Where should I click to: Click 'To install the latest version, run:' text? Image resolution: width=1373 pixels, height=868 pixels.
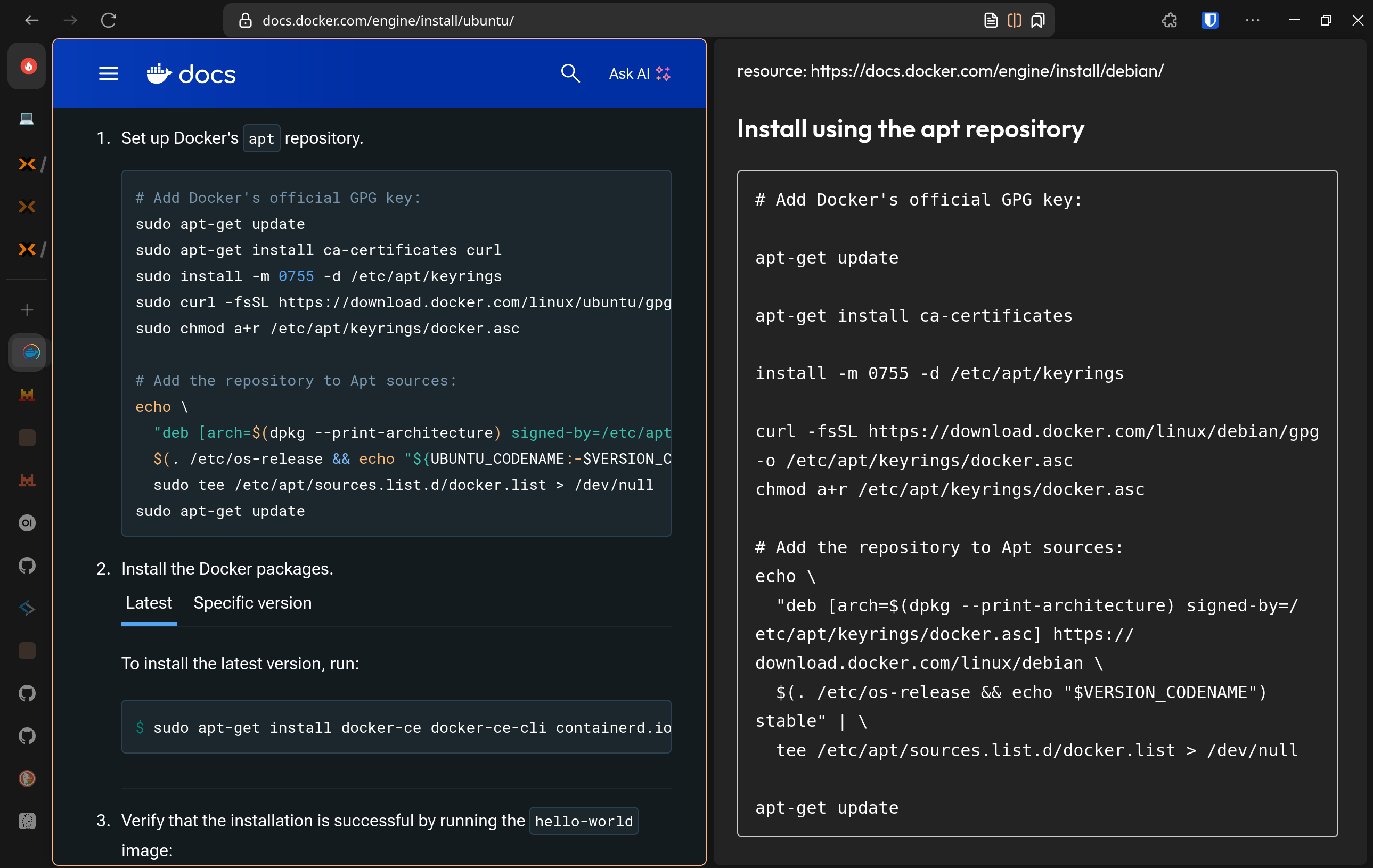(x=241, y=664)
